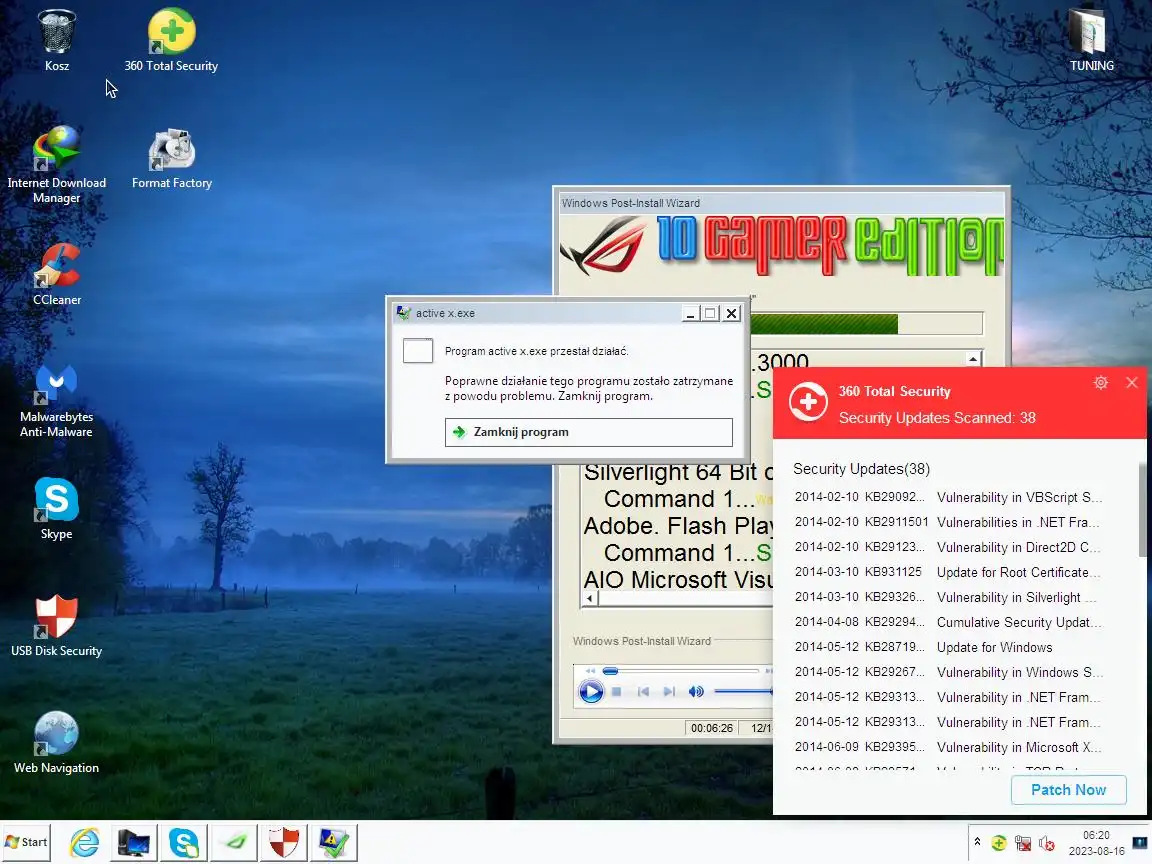Click scroll-left arrow in wizard list
The image size is (1152, 864).
point(589,599)
